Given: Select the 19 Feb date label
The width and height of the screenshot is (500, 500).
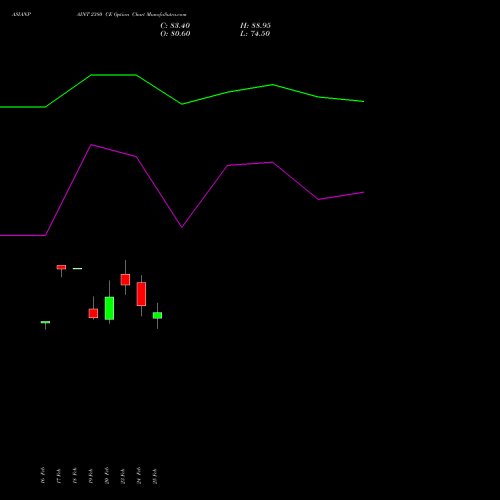Looking at the screenshot, I should 91,475.
